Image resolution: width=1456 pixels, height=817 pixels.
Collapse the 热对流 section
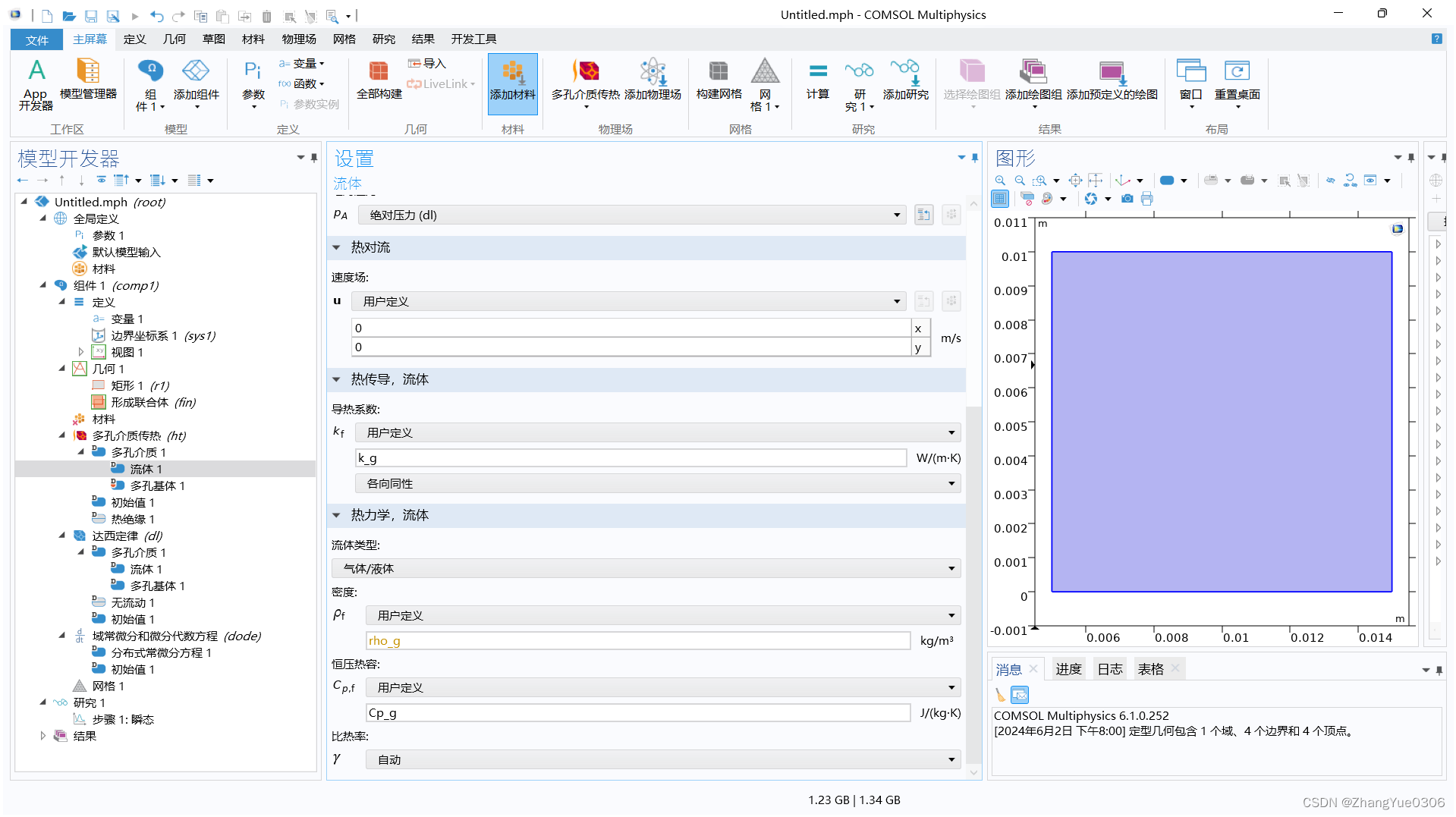pos(336,248)
